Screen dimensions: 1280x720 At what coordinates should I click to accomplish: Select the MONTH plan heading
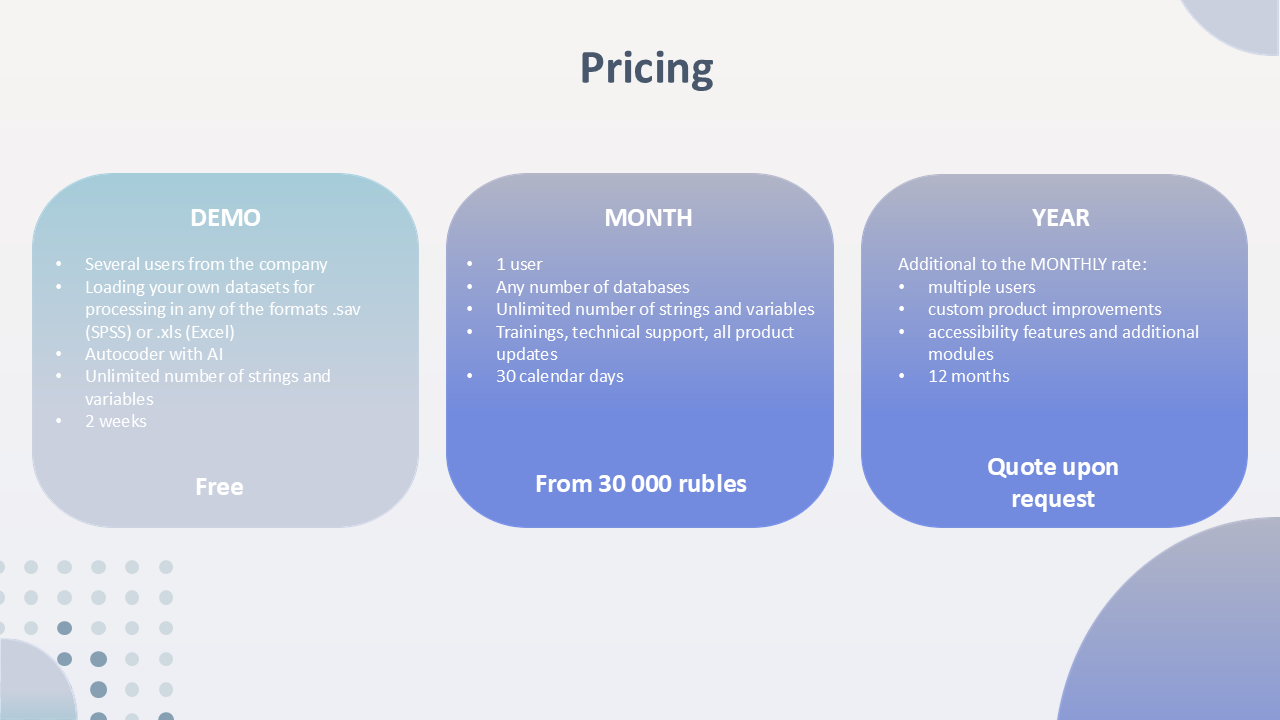point(648,217)
